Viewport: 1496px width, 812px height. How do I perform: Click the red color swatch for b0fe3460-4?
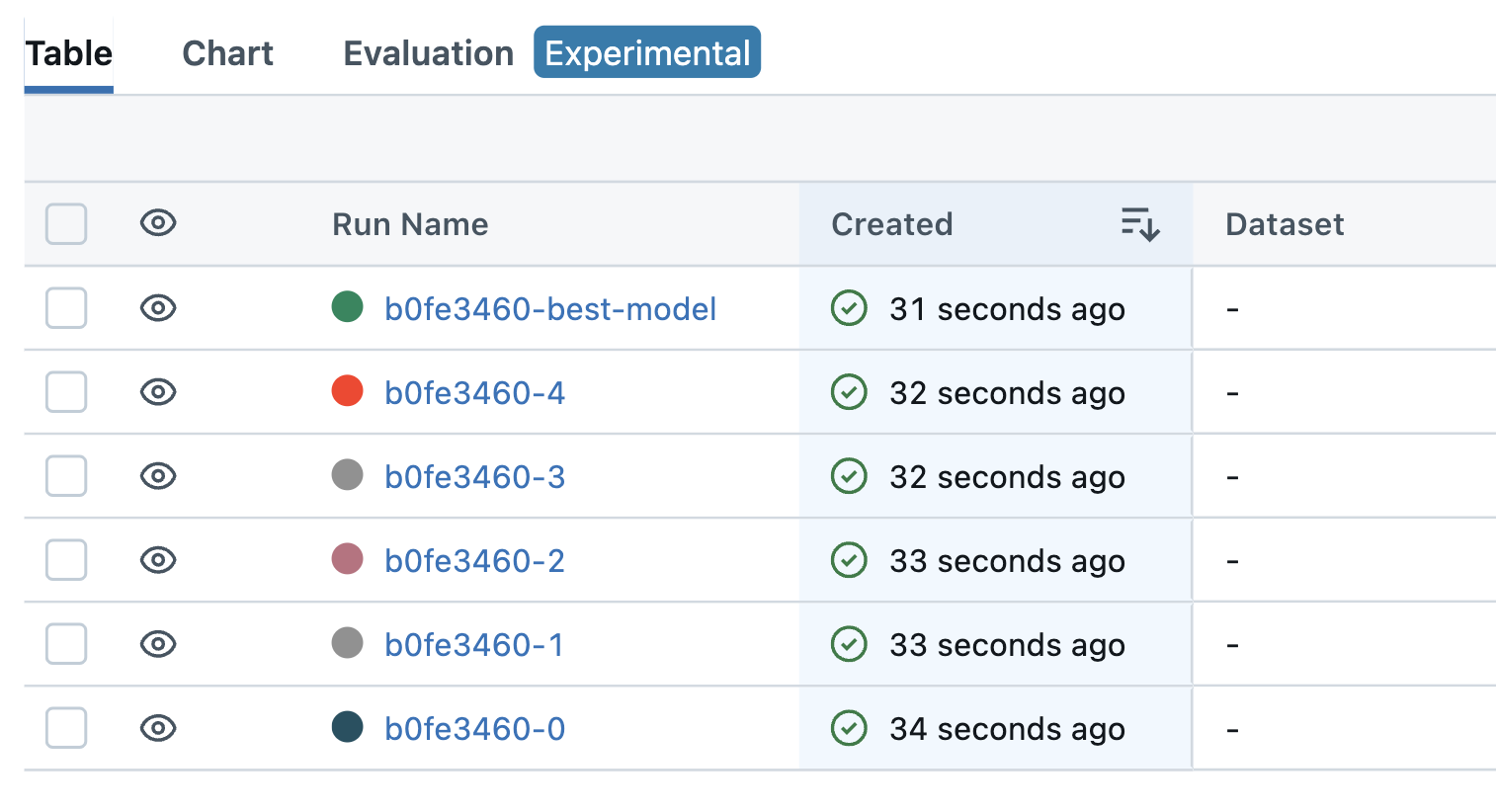[347, 391]
